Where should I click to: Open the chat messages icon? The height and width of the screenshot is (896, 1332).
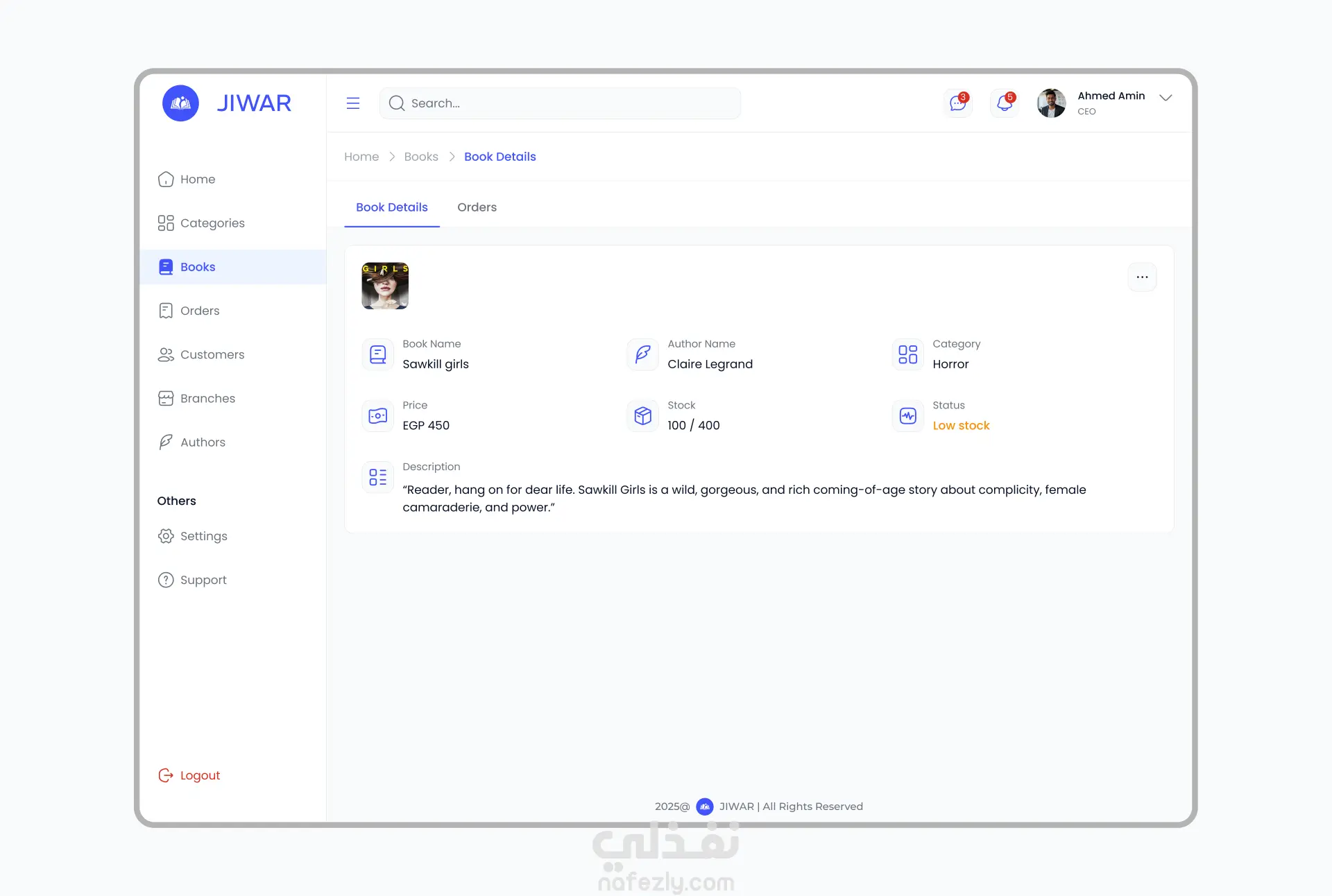(x=958, y=103)
